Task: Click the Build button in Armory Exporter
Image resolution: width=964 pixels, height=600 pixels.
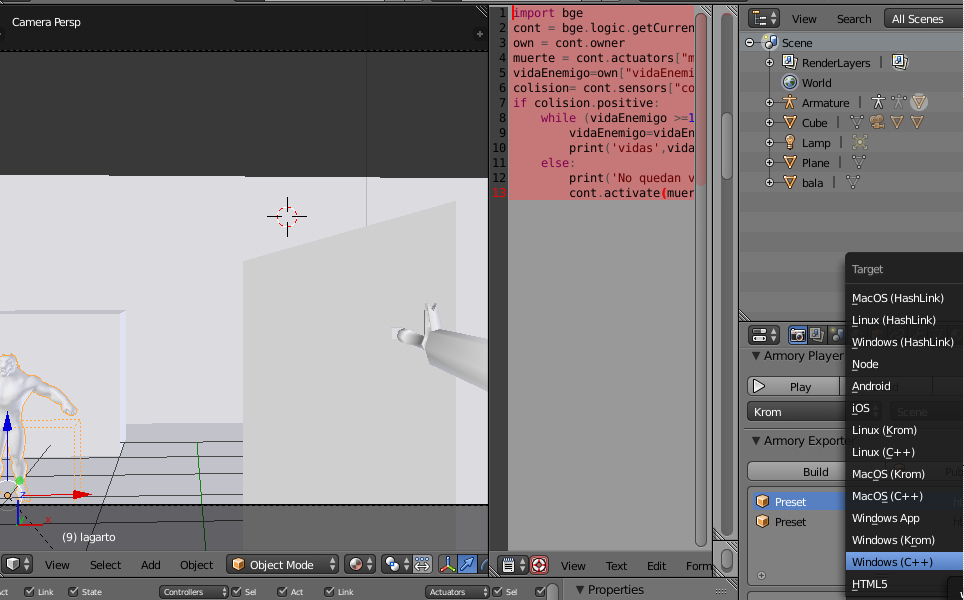Action: coord(797,472)
